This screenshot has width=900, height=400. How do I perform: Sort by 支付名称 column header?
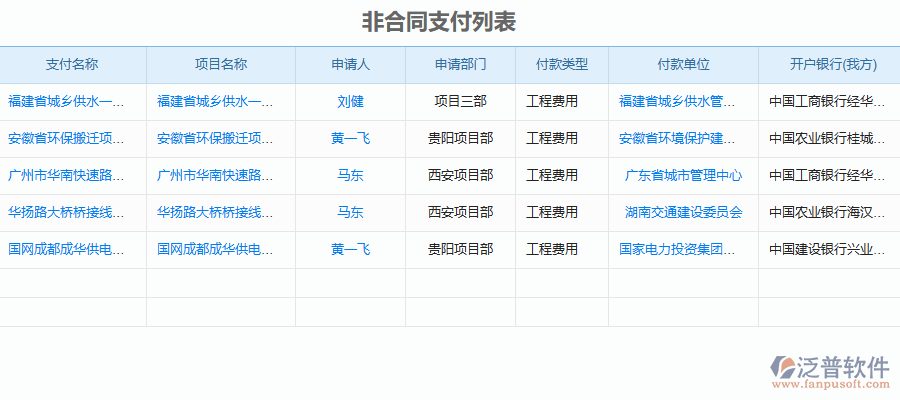click(72, 64)
